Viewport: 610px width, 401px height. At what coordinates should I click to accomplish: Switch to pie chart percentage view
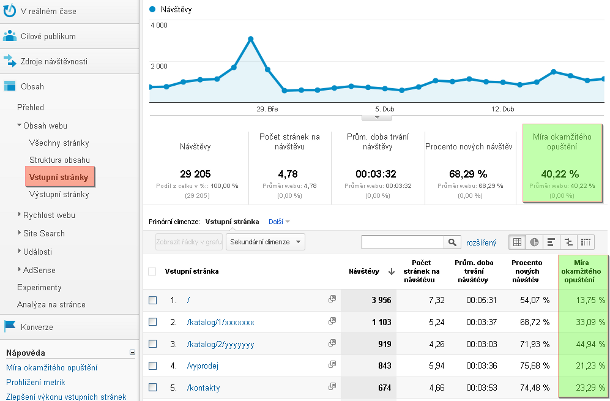click(534, 242)
